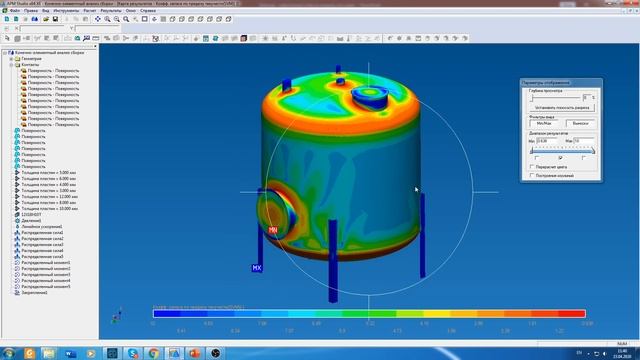Click the third magnifier zoom icon
The height and width of the screenshot is (360, 640).
(126, 19)
